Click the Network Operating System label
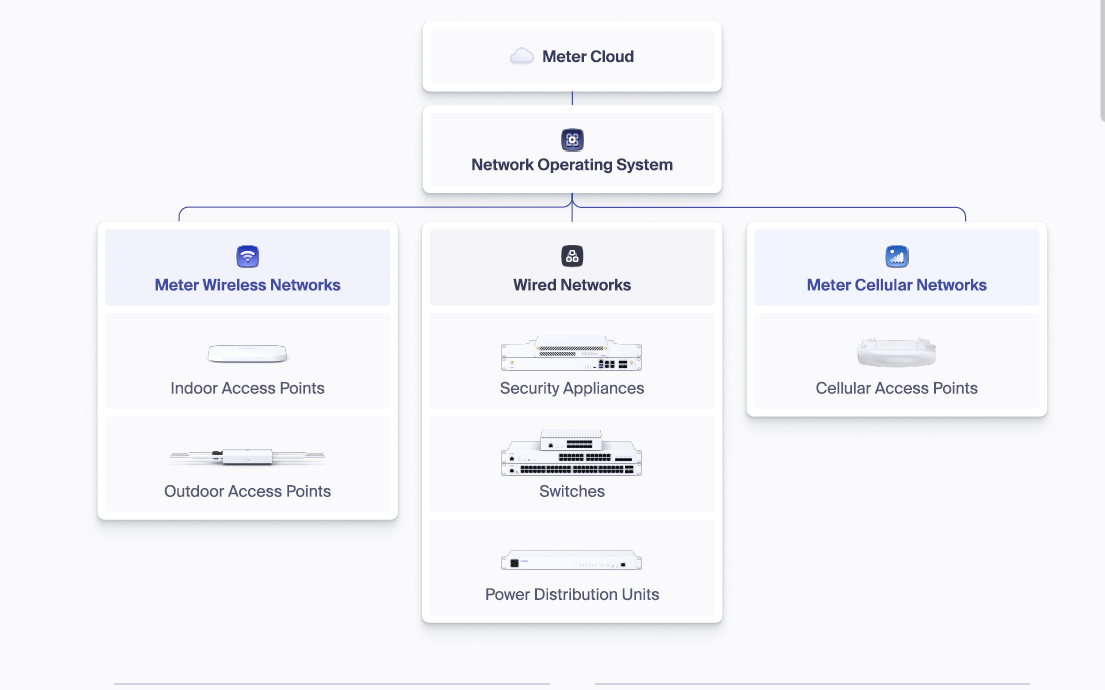 pyautogui.click(x=572, y=165)
